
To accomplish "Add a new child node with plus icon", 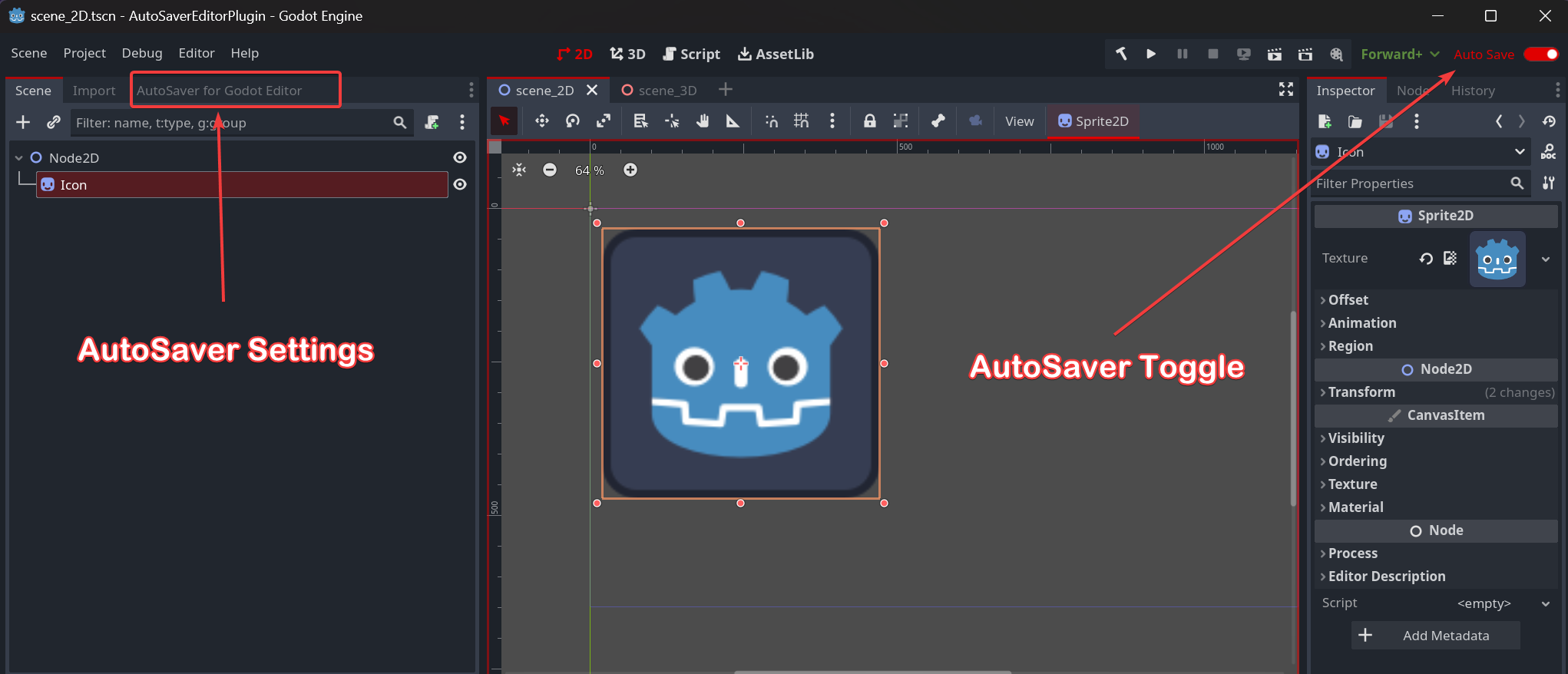I will coord(23,122).
